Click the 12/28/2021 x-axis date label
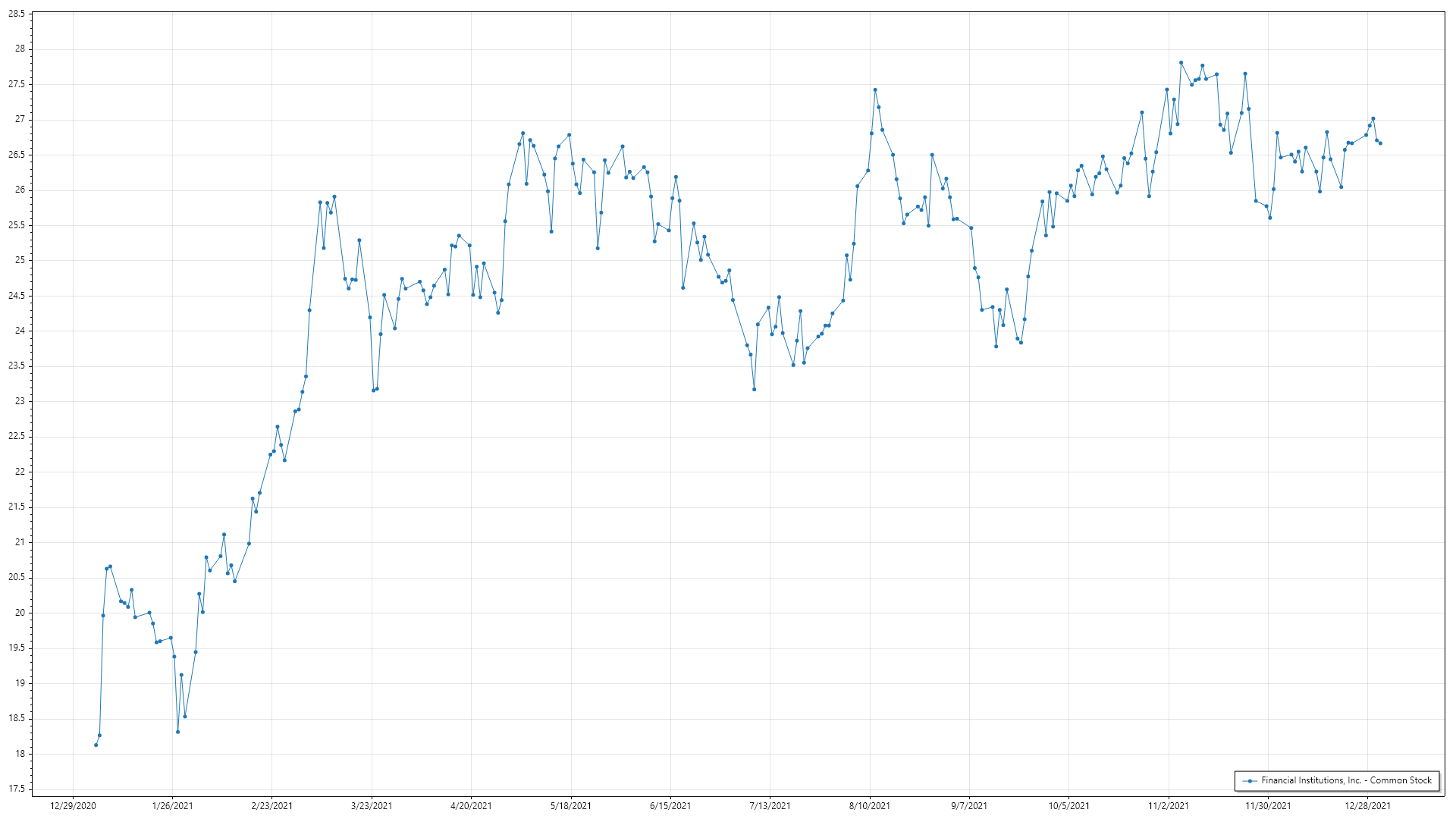The width and height of the screenshot is (1456, 819). pos(1367,805)
